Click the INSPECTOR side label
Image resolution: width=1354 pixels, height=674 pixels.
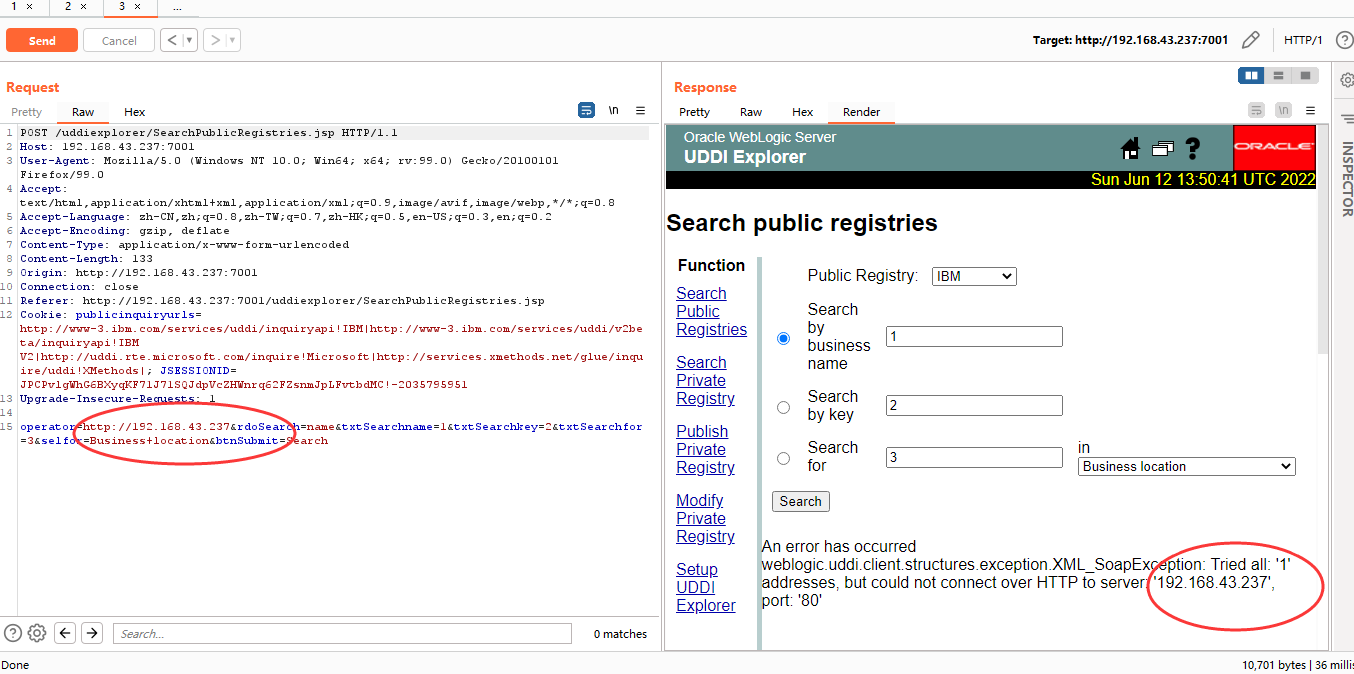click(x=1346, y=179)
